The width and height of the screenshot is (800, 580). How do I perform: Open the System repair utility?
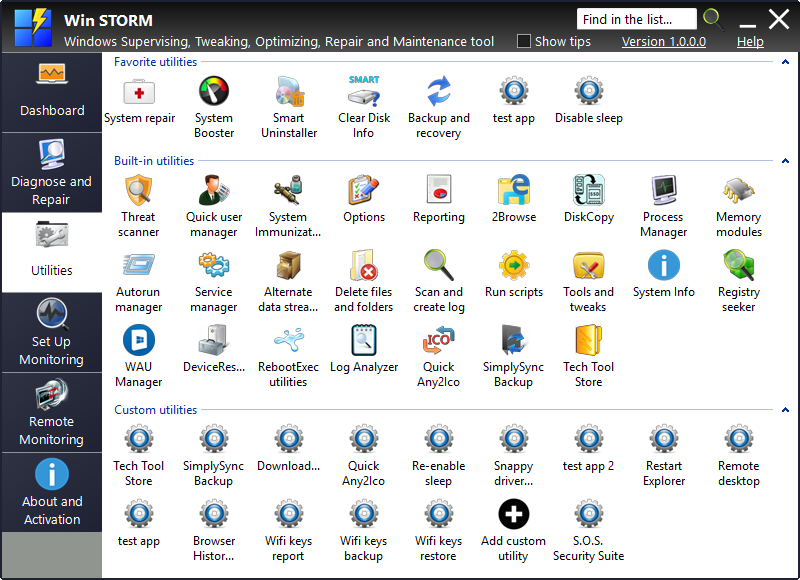point(139,93)
